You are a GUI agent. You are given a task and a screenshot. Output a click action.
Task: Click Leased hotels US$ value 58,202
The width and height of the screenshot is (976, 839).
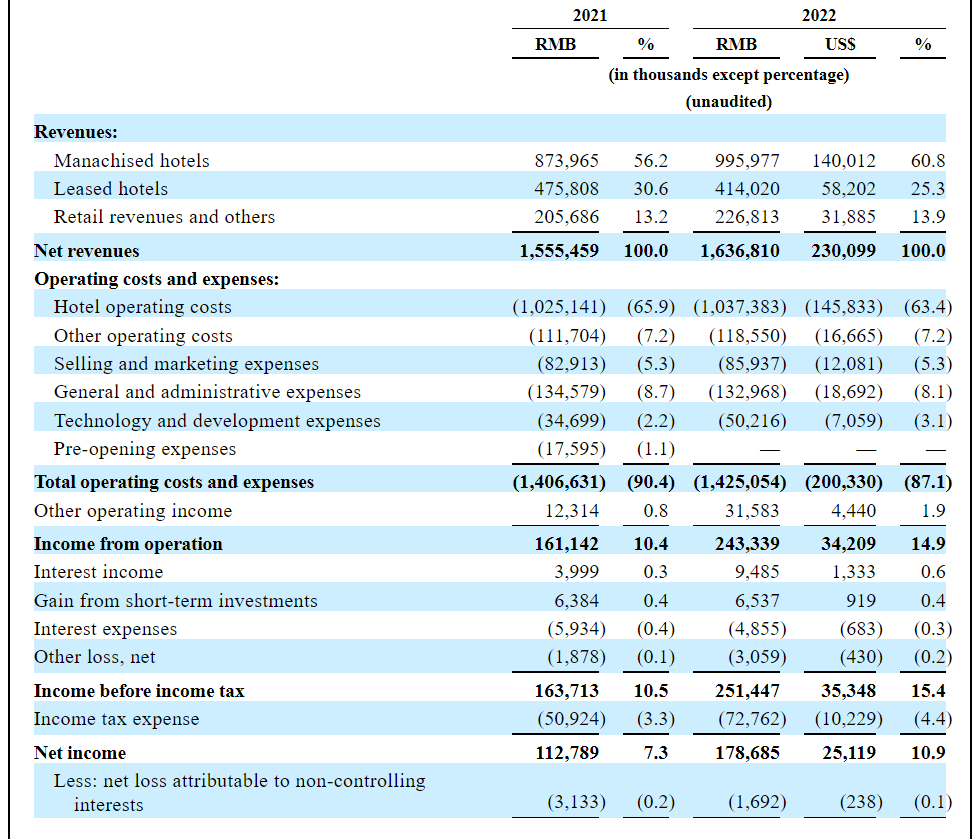pos(848,189)
